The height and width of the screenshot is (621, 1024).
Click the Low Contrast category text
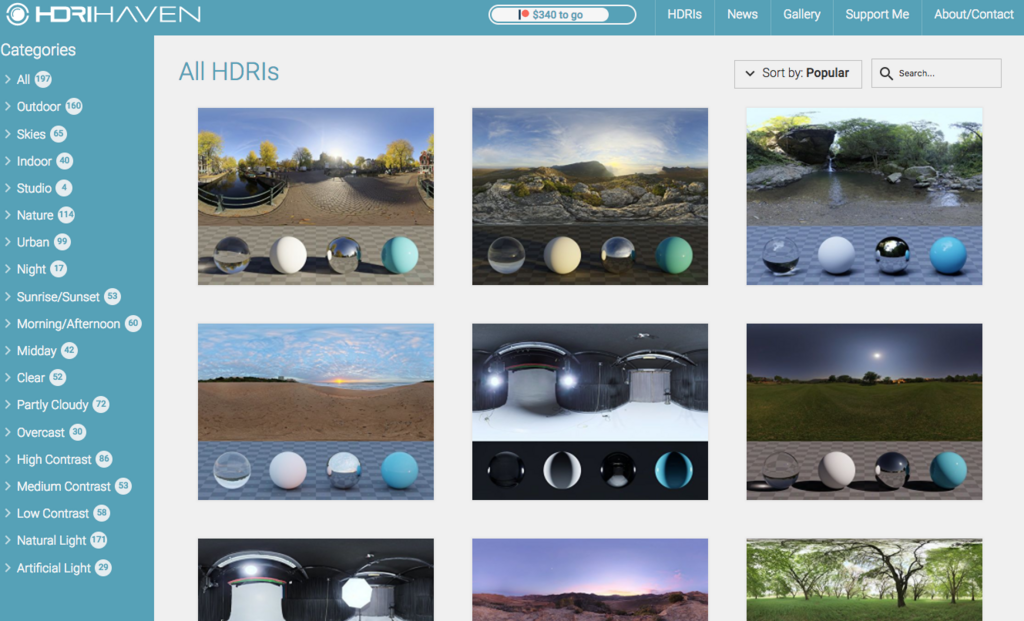point(52,513)
